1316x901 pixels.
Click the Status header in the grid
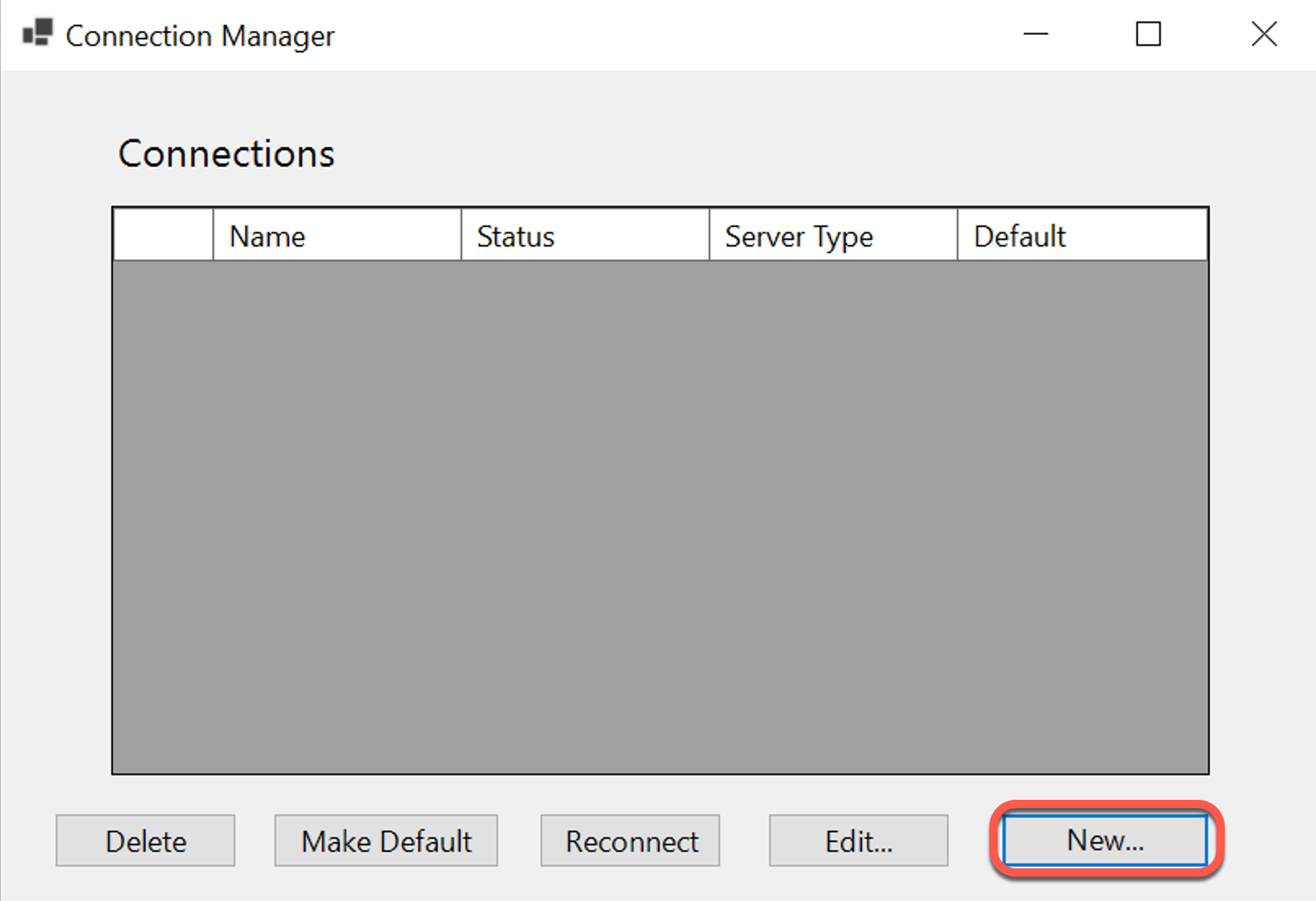tap(516, 235)
